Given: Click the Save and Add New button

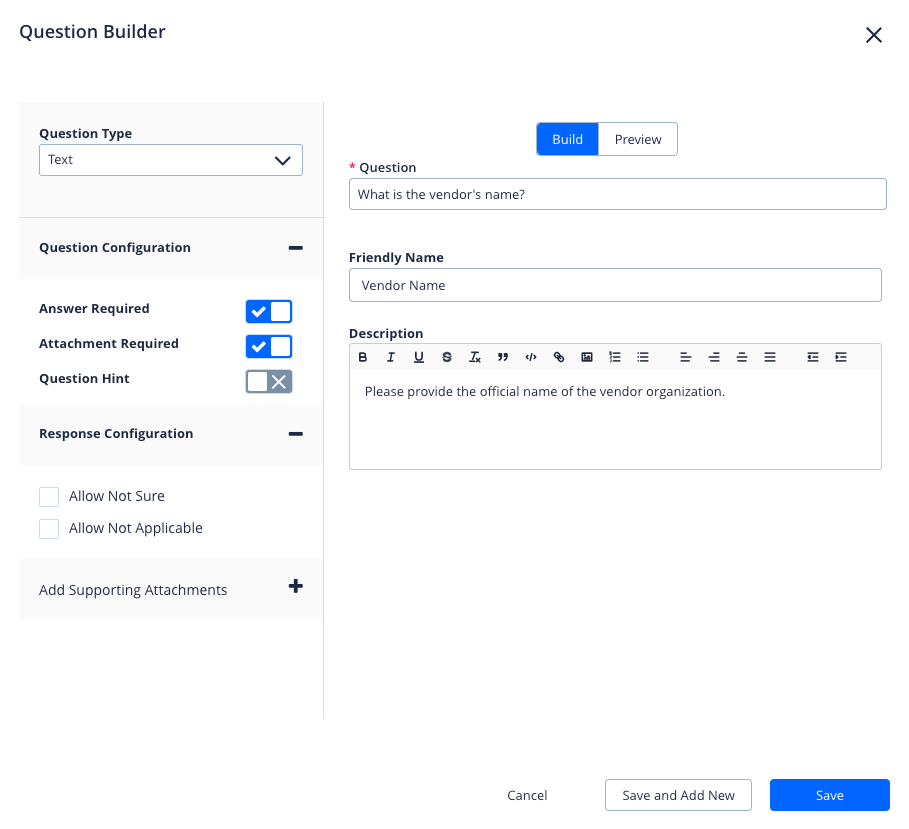Looking at the screenshot, I should 678,796.
